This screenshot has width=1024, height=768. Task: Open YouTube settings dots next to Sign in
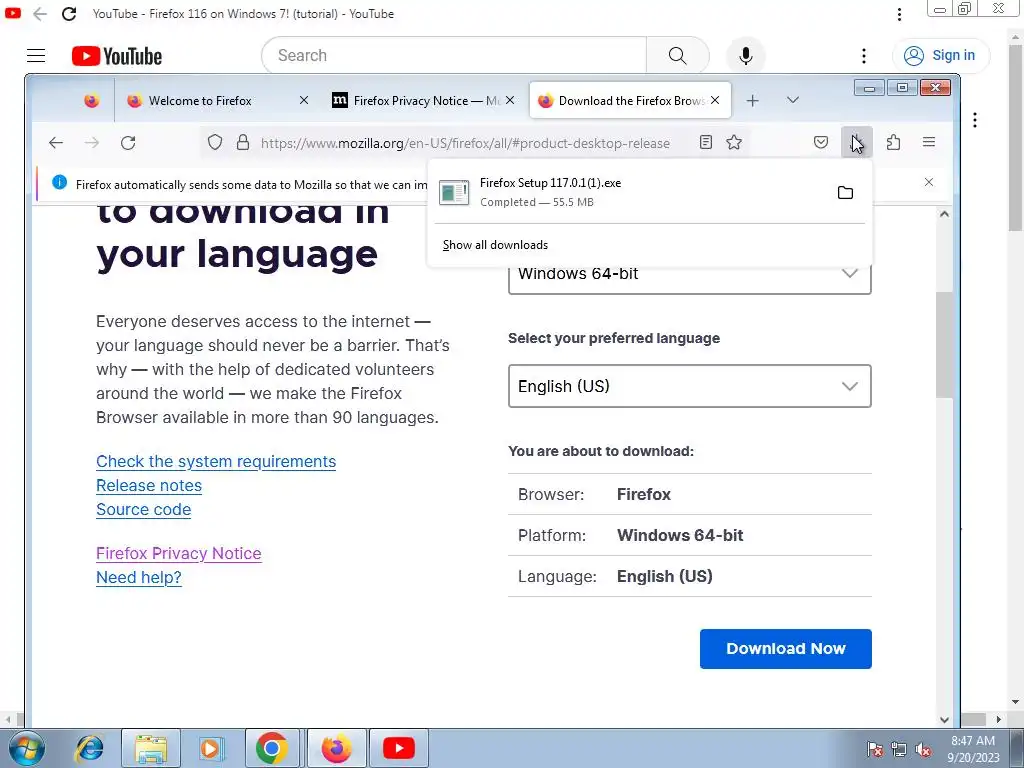(x=863, y=56)
